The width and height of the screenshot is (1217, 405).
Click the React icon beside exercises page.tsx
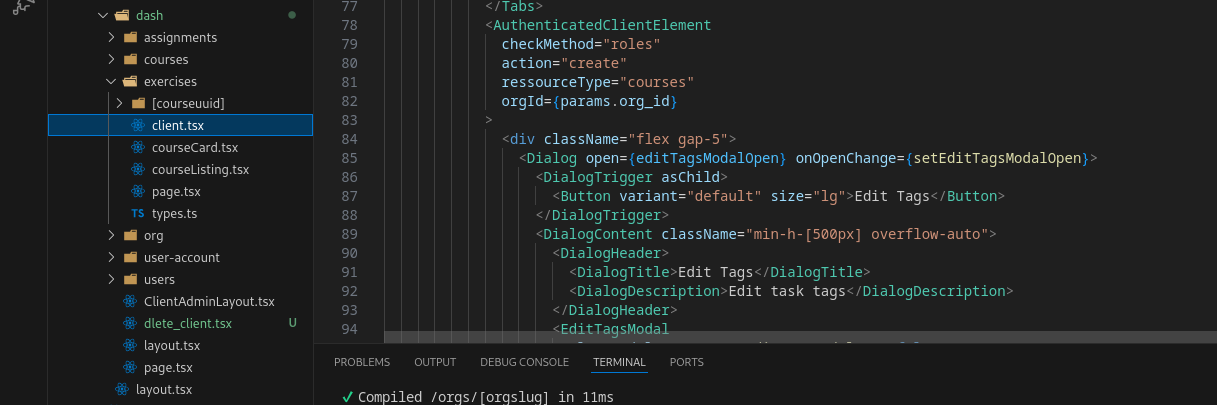click(138, 192)
